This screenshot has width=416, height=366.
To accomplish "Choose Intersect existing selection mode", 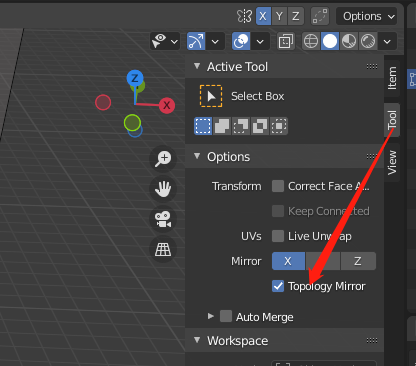I will (279, 126).
